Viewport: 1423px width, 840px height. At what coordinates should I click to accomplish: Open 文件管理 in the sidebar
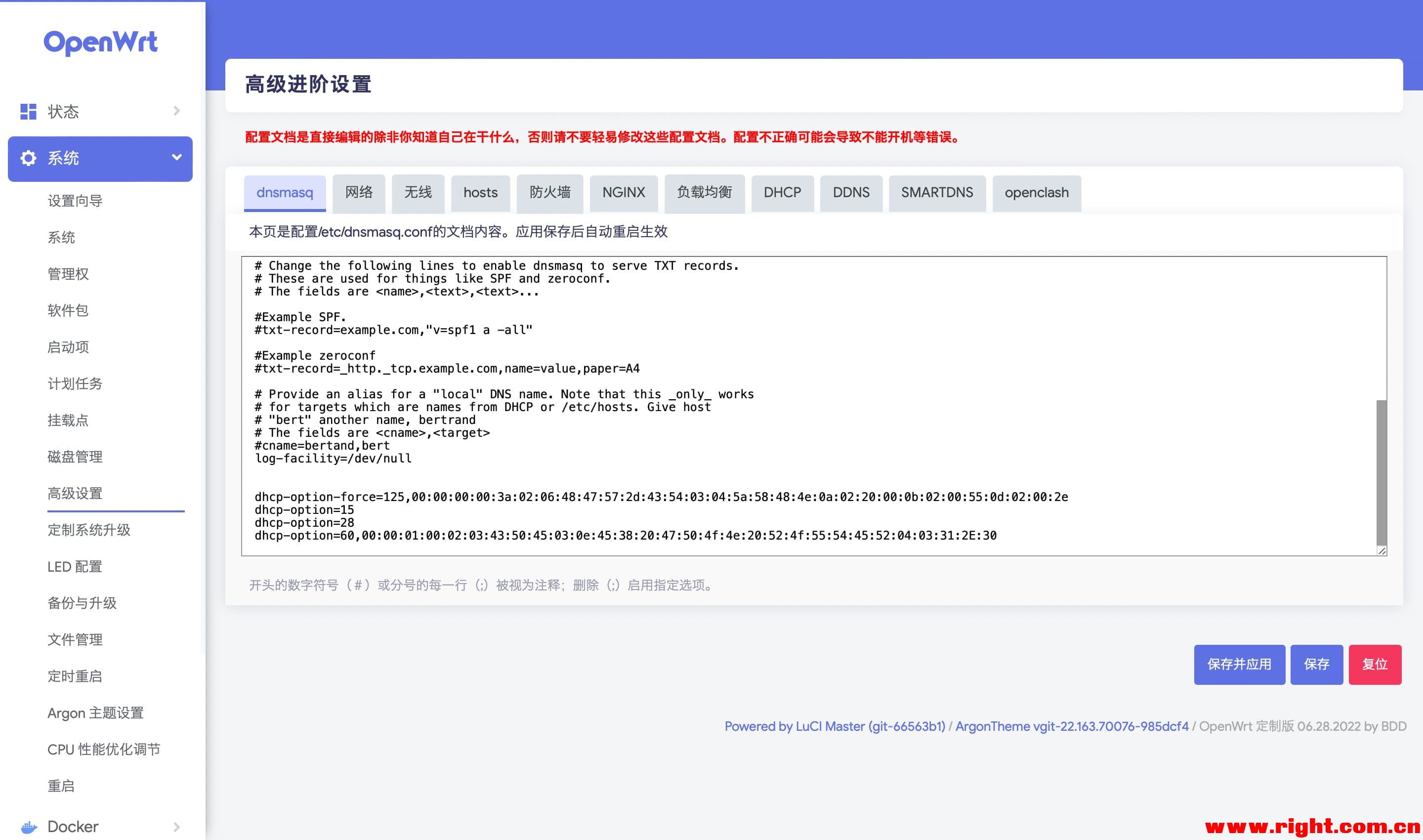75,639
